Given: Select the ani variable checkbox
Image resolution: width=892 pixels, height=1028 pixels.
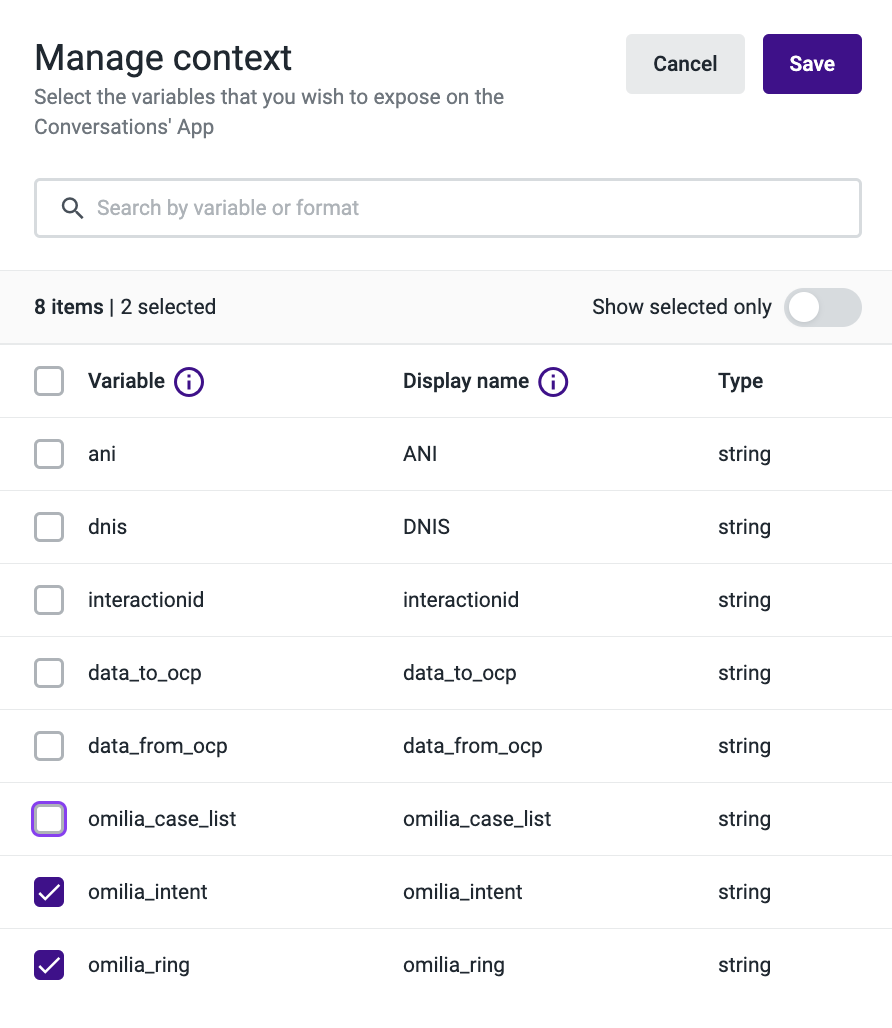Looking at the screenshot, I should (49, 454).
